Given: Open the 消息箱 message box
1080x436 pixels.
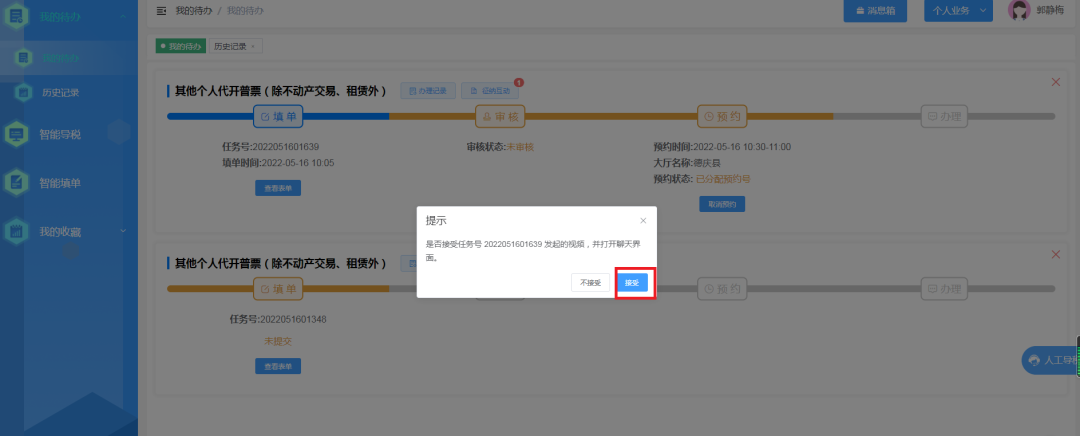Looking at the screenshot, I should click(875, 11).
